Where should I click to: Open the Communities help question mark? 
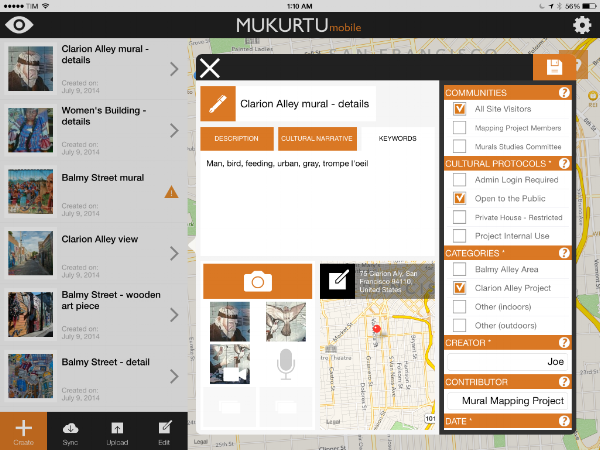pyautogui.click(x=564, y=93)
